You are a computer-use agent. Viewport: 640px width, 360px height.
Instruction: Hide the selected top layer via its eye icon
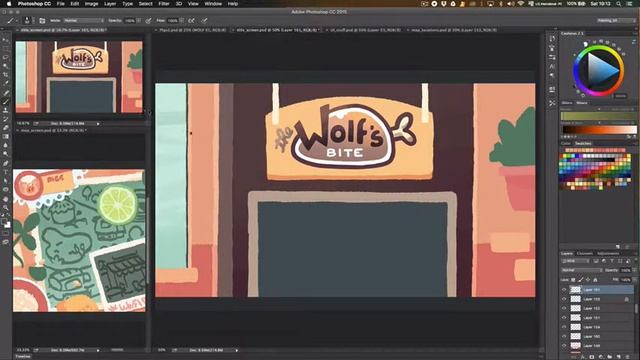(x=564, y=290)
